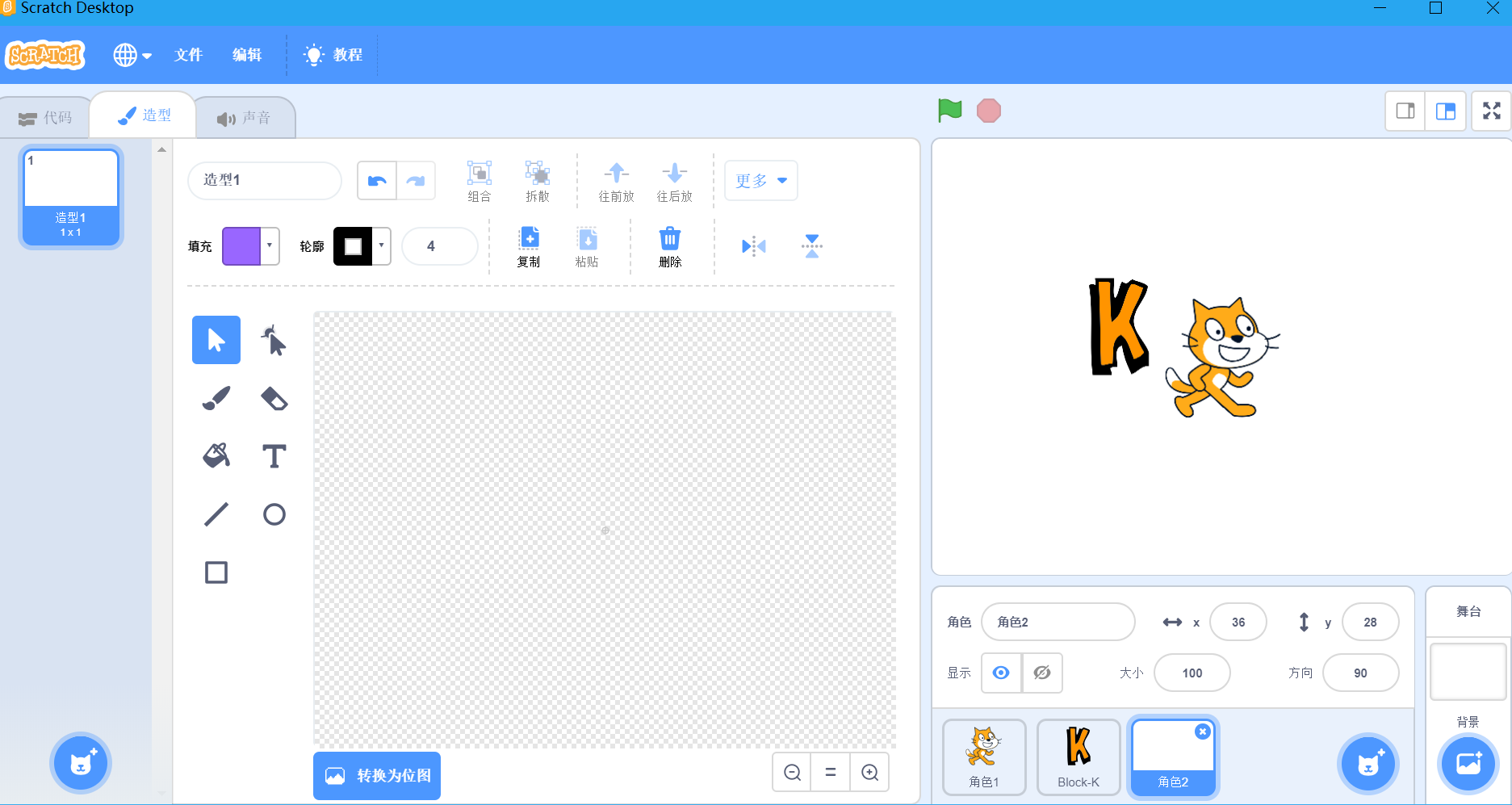Select the Reshape tool
Image resolution: width=1512 pixels, height=805 pixels.
tap(274, 340)
